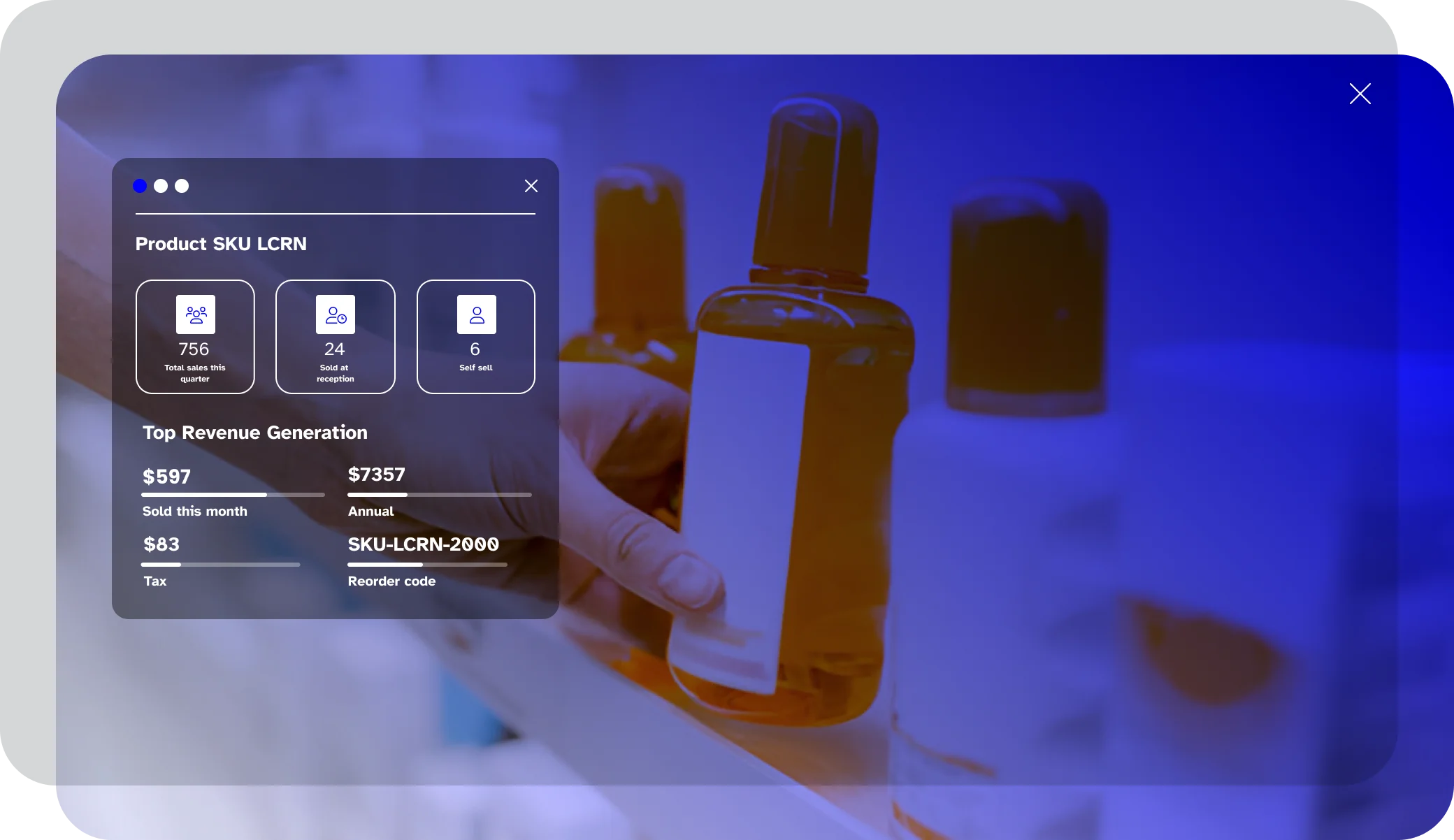Open the 24 sold at reception stat card
The image size is (1454, 840).
pos(336,337)
